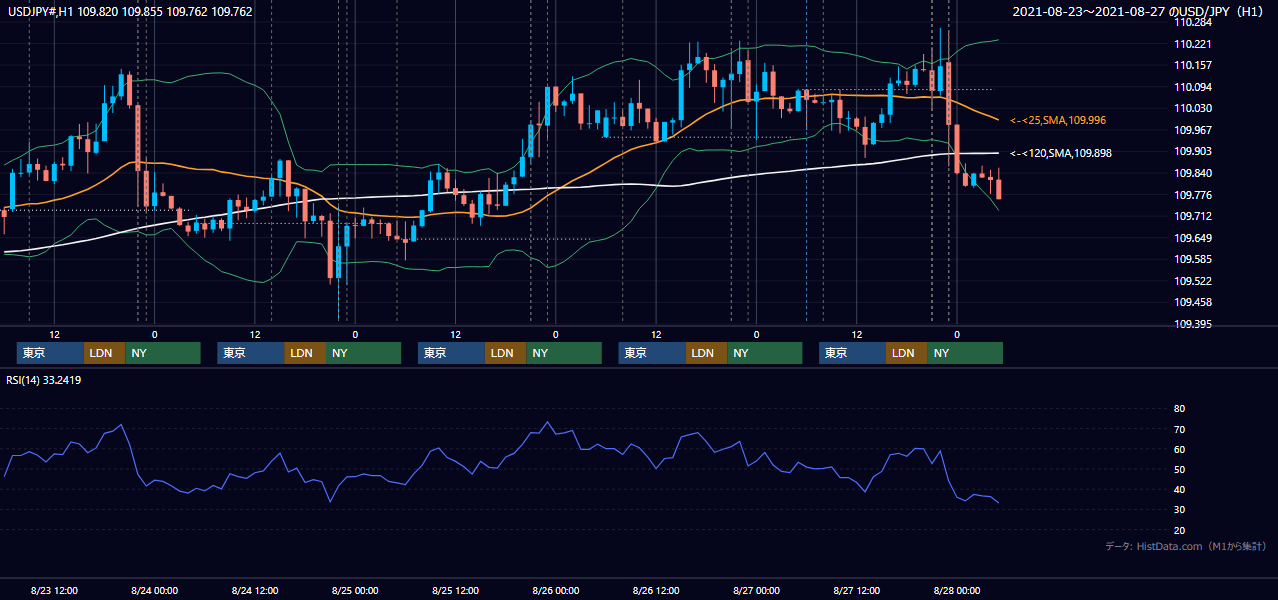Viewport: 1278px width, 600px height.
Task: Click the rightmost LDN session box
Action: [x=906, y=353]
